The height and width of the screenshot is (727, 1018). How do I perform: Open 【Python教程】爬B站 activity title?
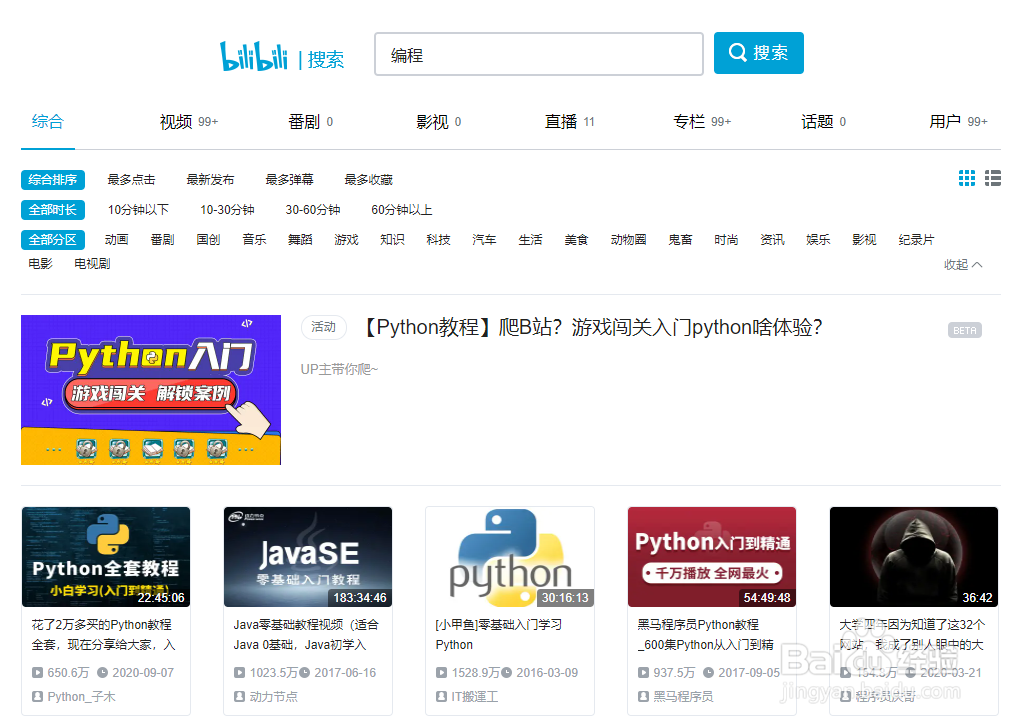(x=593, y=327)
